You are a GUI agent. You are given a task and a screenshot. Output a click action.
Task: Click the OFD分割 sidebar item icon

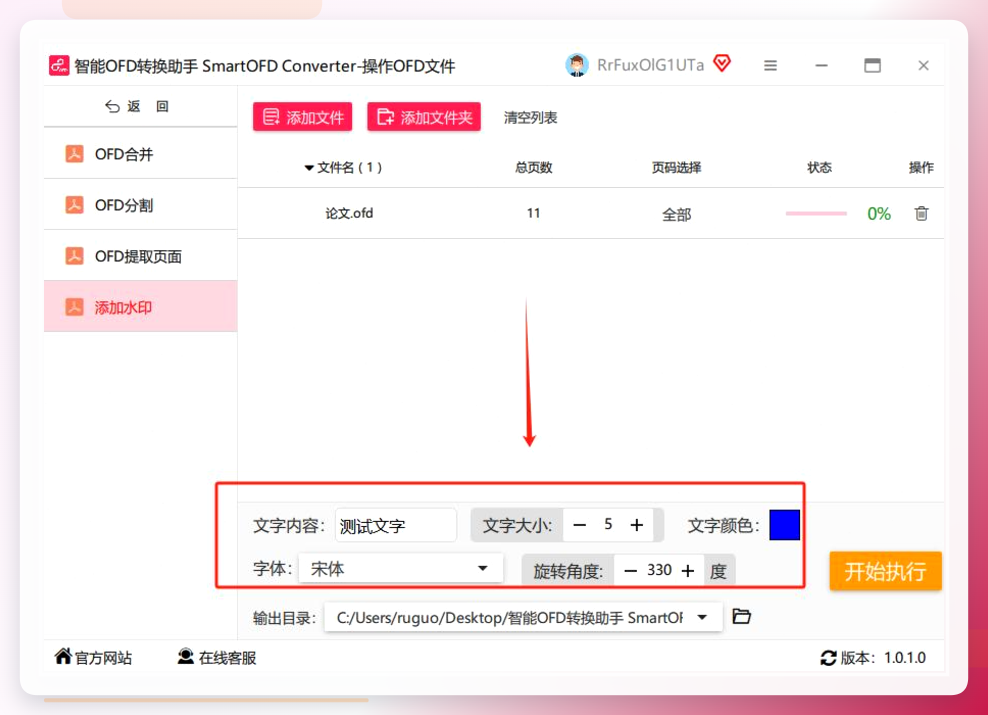74,205
